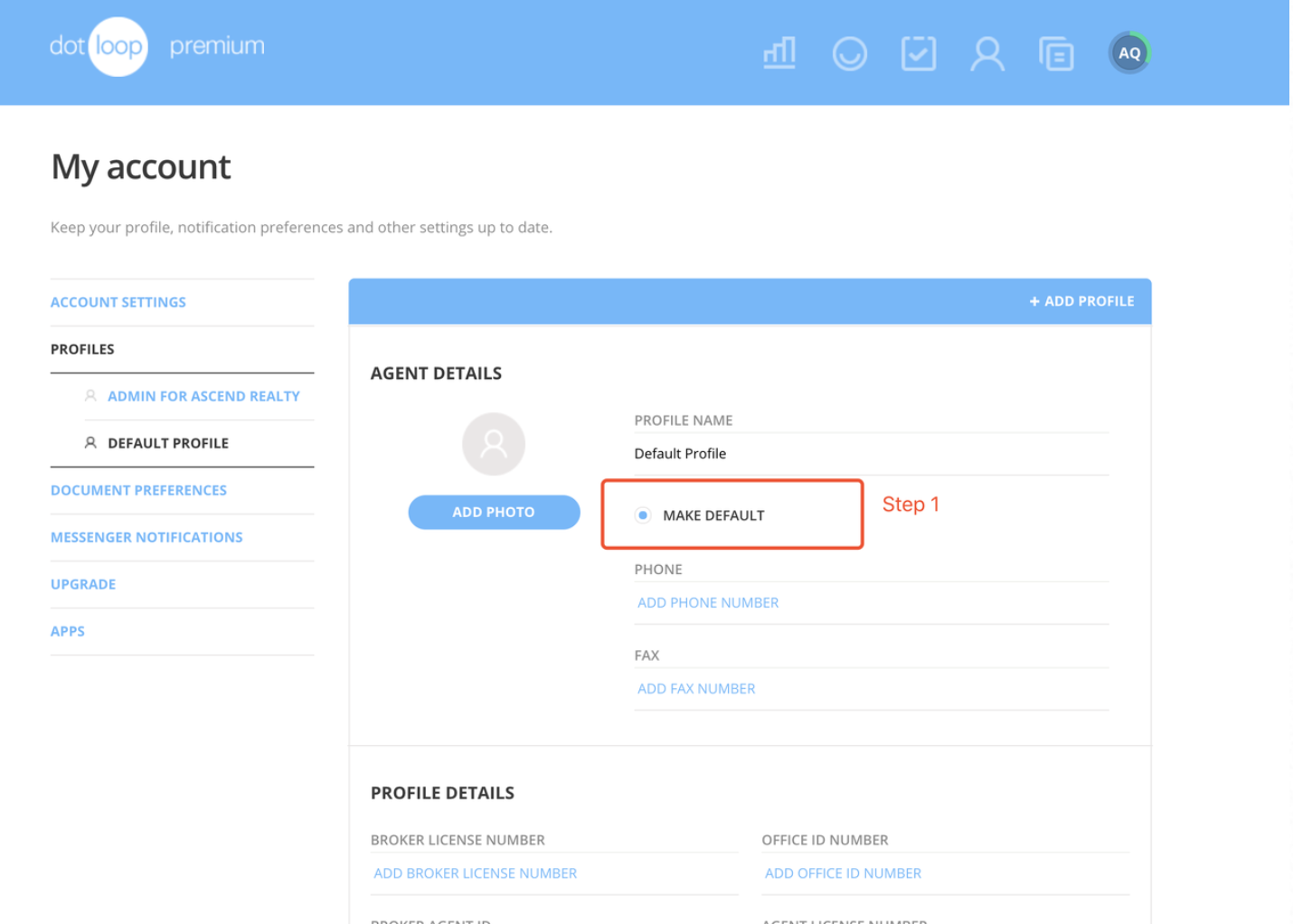Go to Messenger Notifications
Image resolution: width=1293 pixels, height=924 pixels.
coord(146,537)
